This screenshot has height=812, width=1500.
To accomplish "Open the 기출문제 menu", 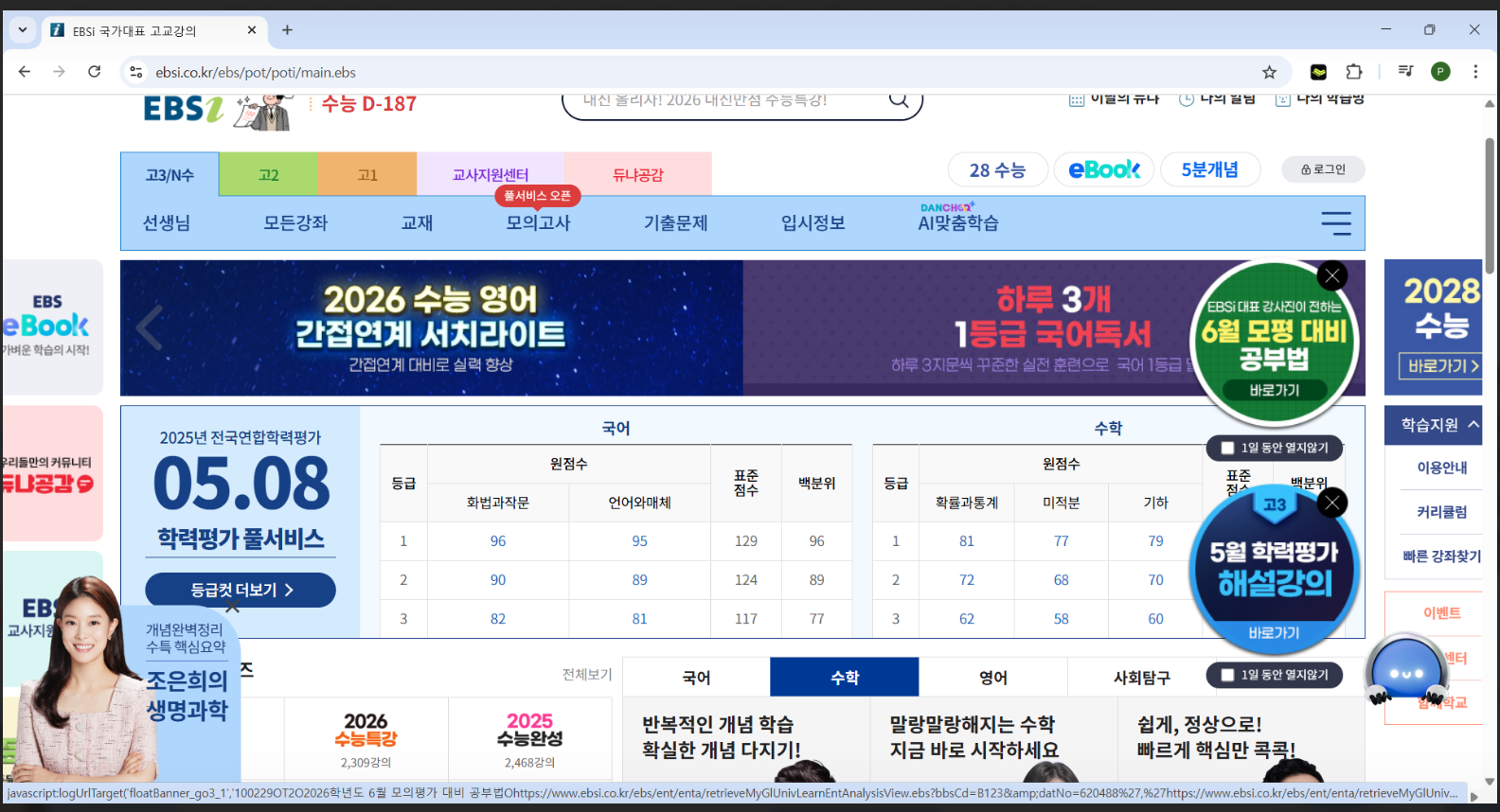I will pos(676,223).
